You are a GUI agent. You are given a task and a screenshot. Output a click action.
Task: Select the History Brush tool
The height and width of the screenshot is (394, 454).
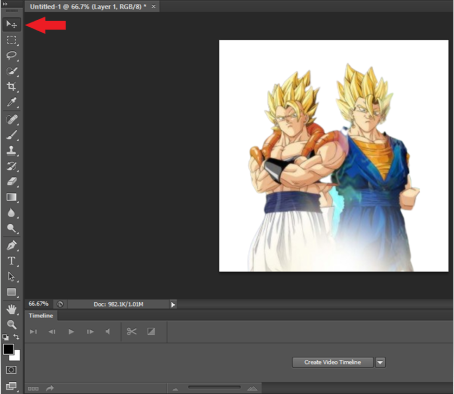[12, 166]
